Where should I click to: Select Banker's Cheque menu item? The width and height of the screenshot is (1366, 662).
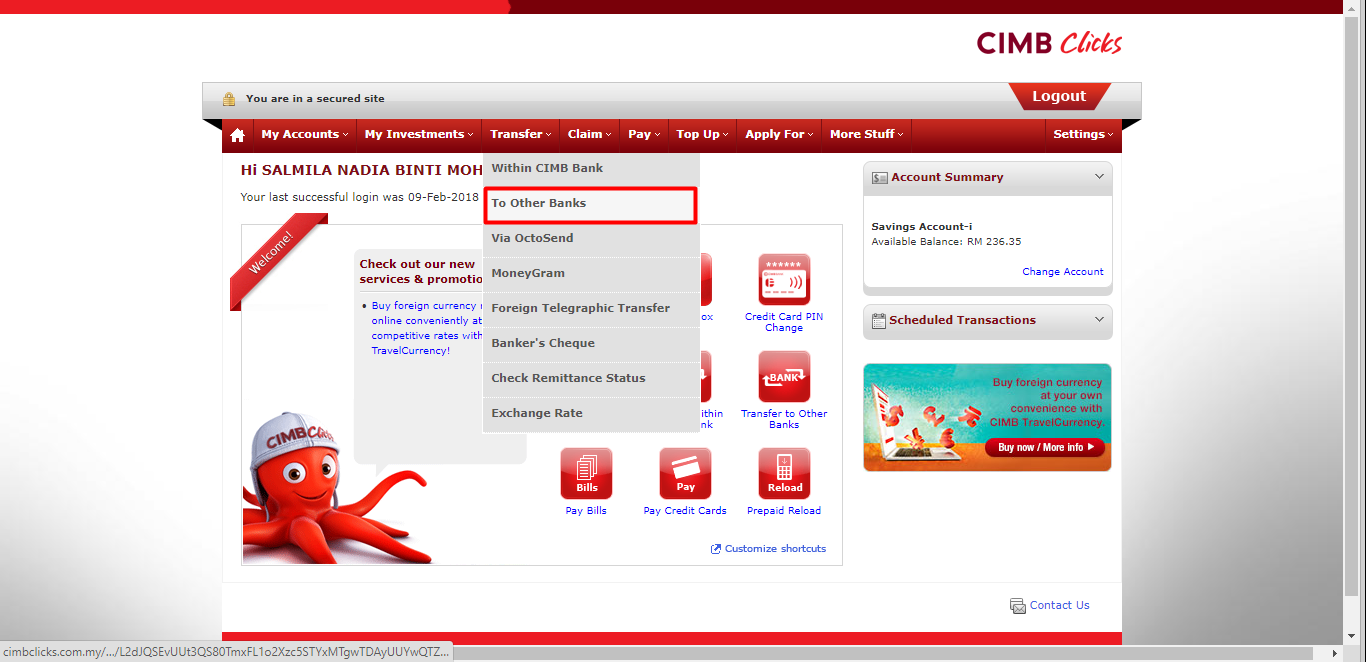[591, 344]
